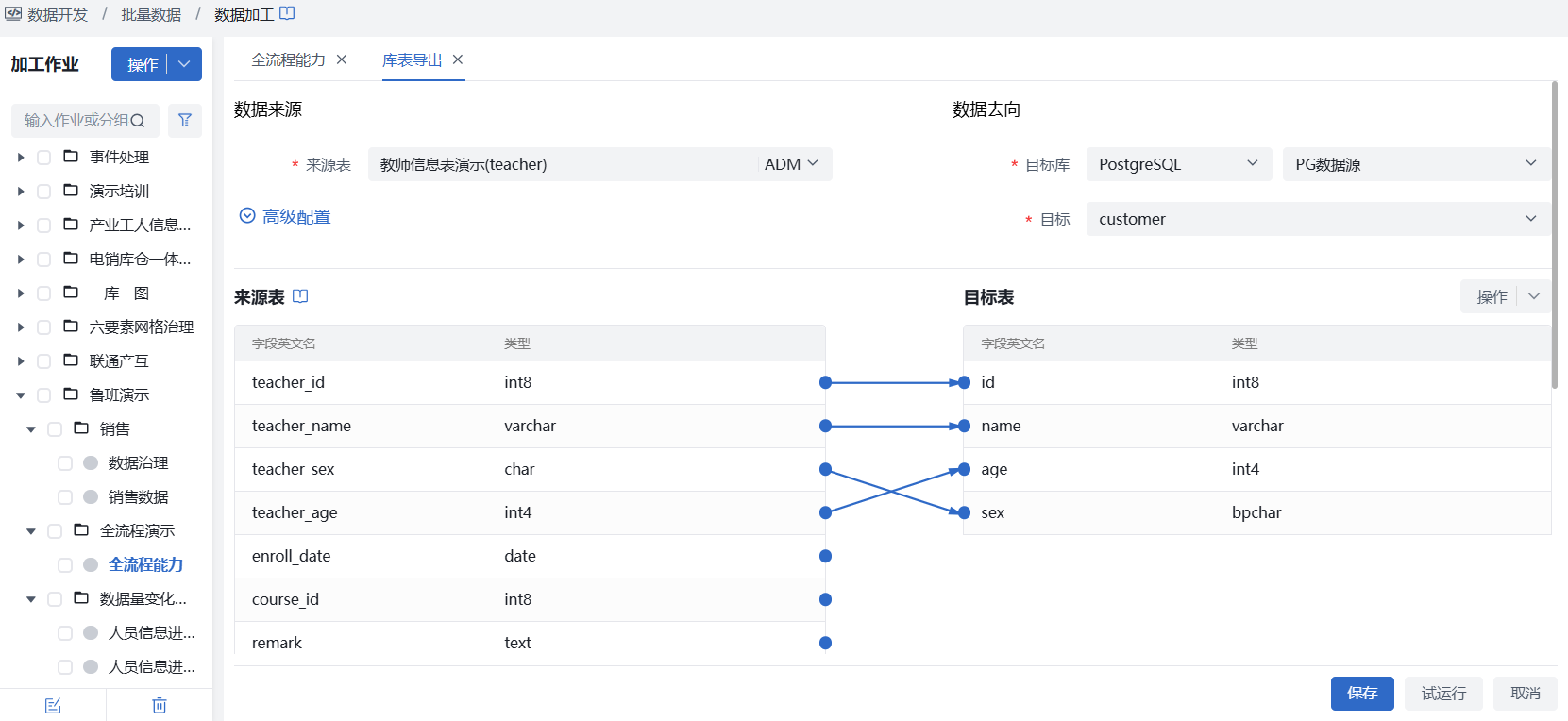Click the source connector dot for enroll_date
The width and height of the screenshot is (1568, 721).
(825, 556)
